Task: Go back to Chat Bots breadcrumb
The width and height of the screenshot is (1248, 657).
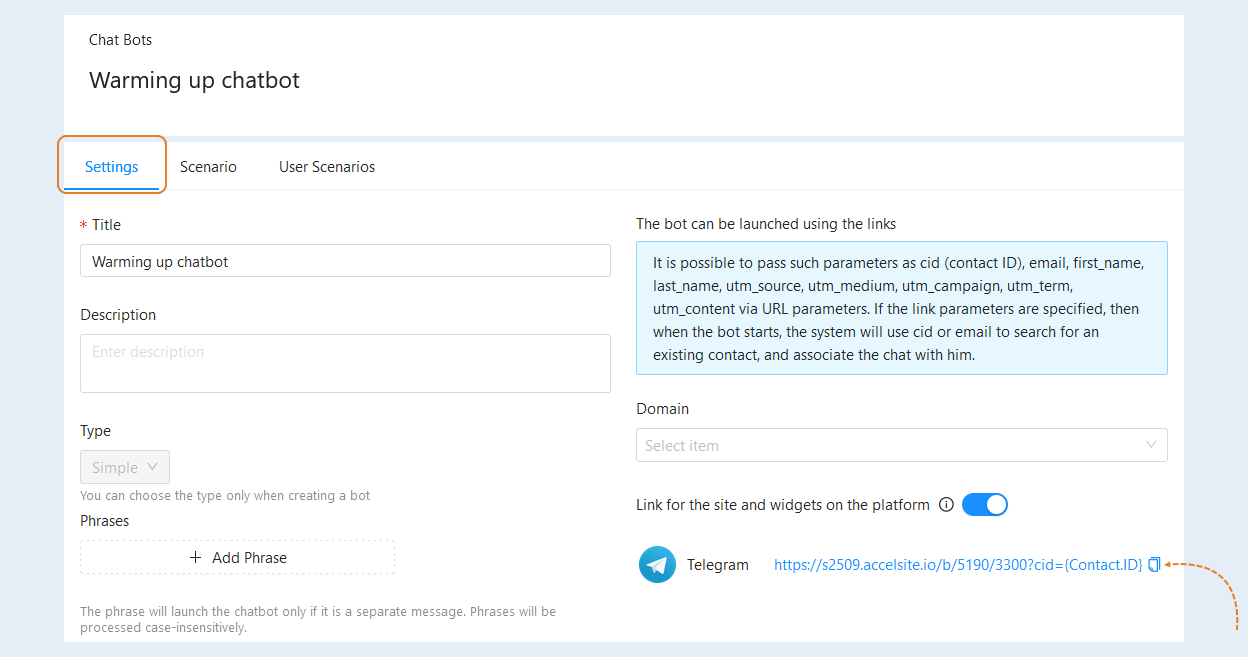Action: pyautogui.click(x=120, y=40)
